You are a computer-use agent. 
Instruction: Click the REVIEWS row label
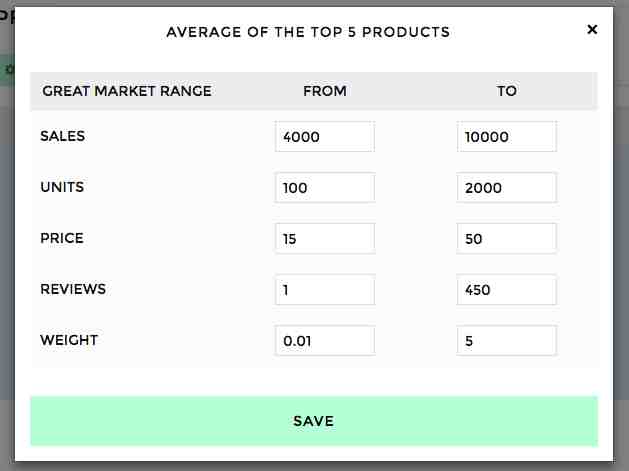tap(73, 289)
